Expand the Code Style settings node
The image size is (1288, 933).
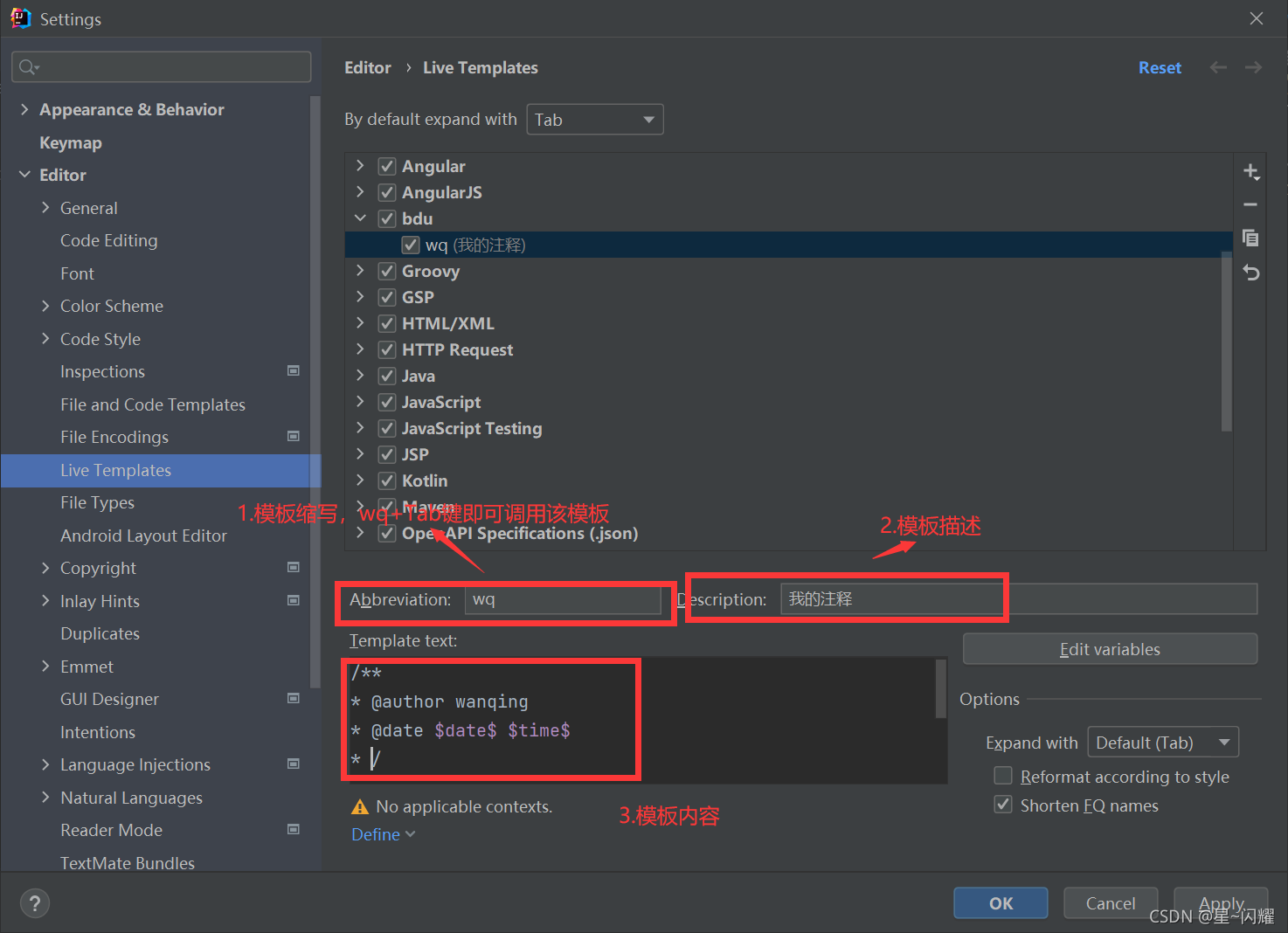click(x=45, y=338)
